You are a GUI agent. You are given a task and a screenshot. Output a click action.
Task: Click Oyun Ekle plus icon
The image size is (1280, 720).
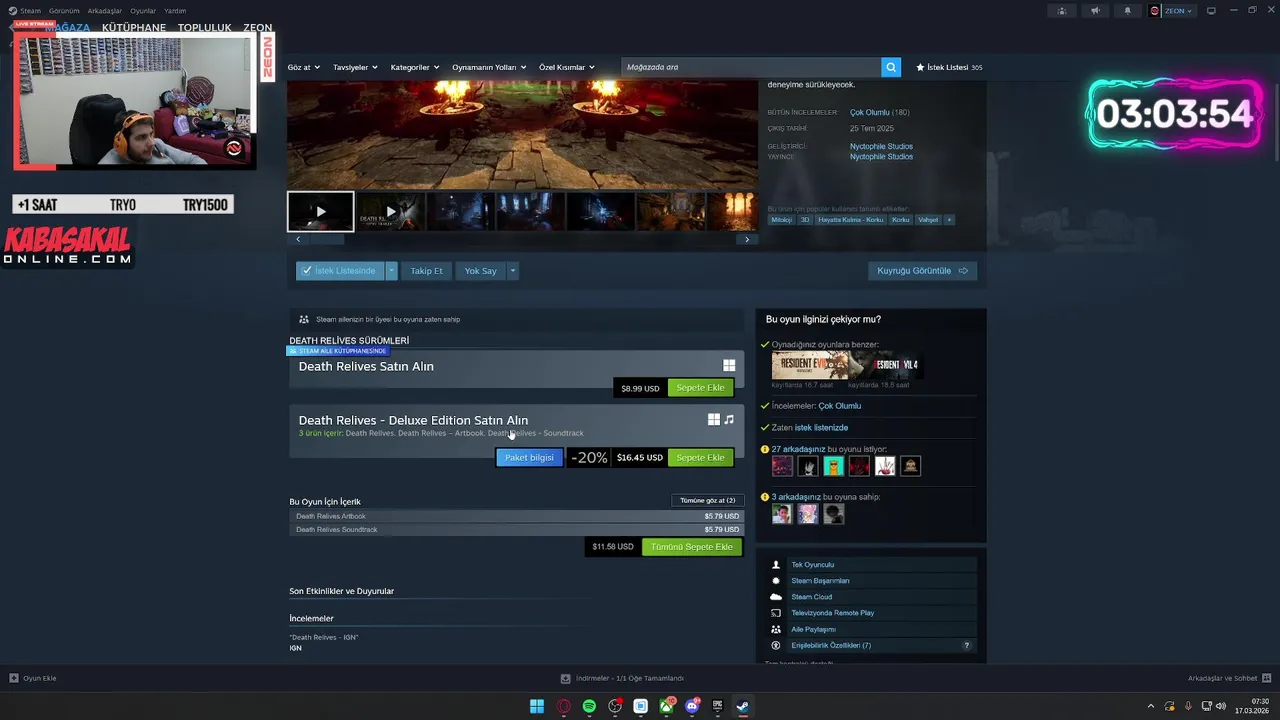tap(14, 678)
